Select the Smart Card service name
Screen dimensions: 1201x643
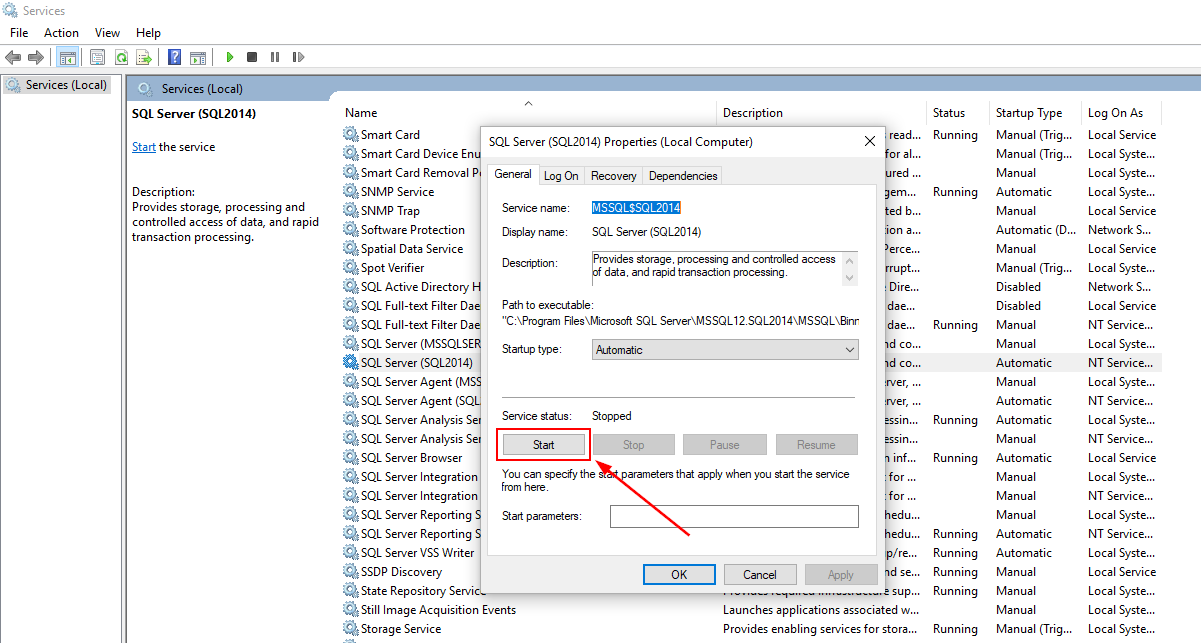390,134
